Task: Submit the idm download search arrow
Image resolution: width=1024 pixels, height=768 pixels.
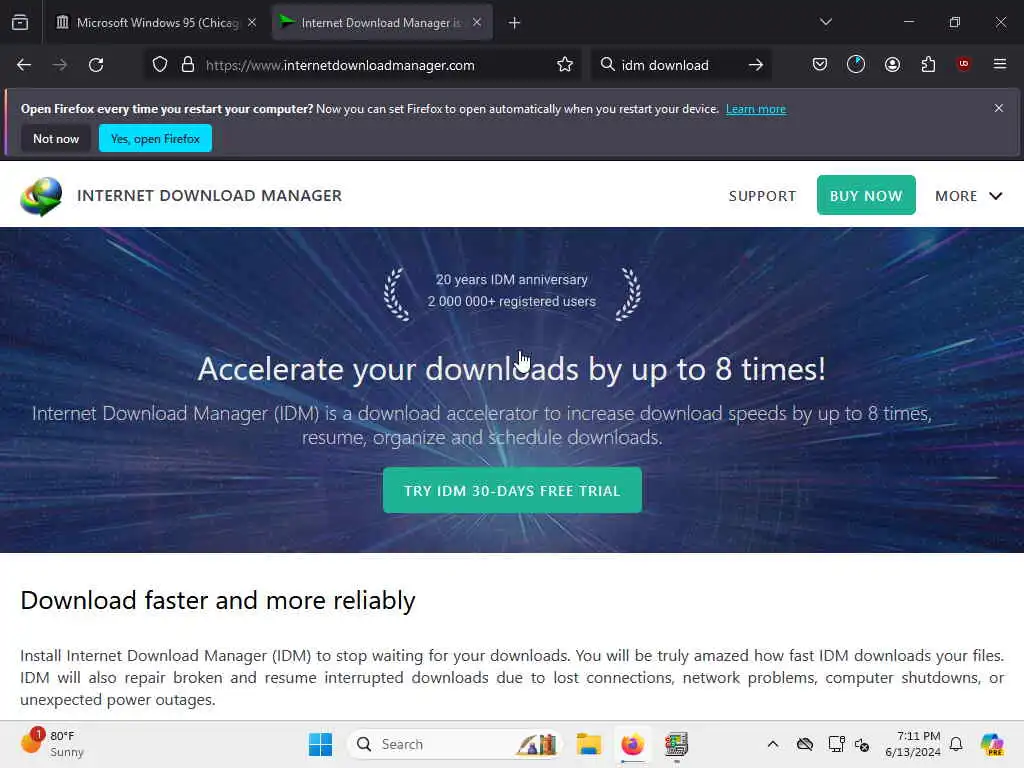Action: [756, 65]
